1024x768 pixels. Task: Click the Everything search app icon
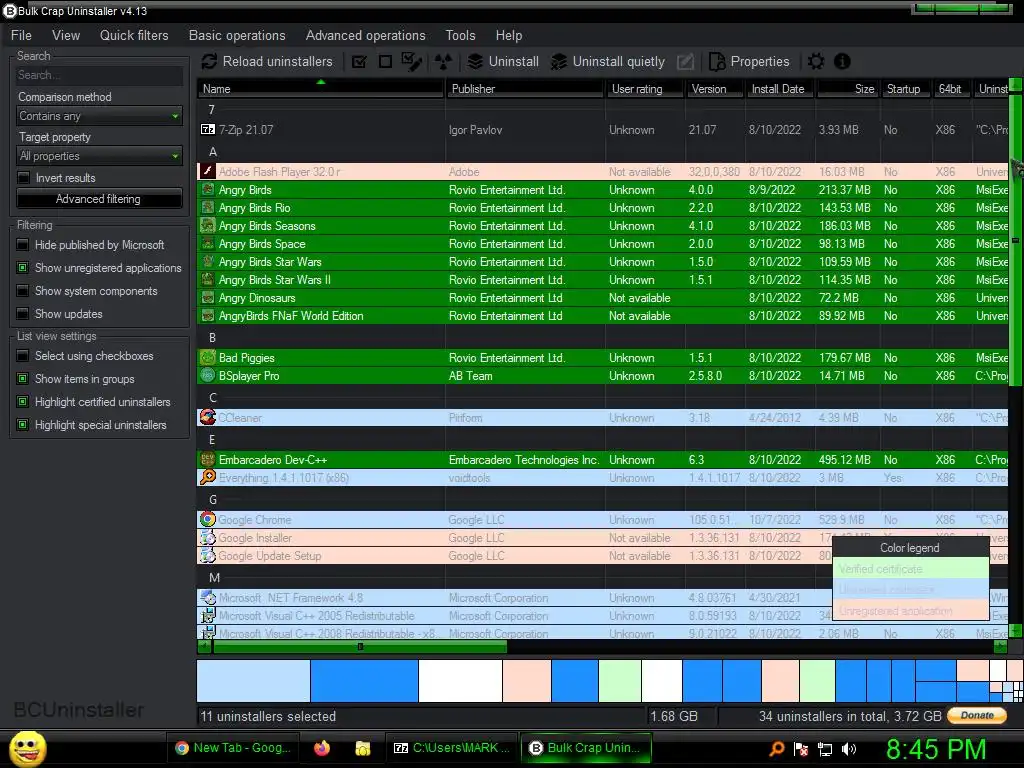[208, 477]
